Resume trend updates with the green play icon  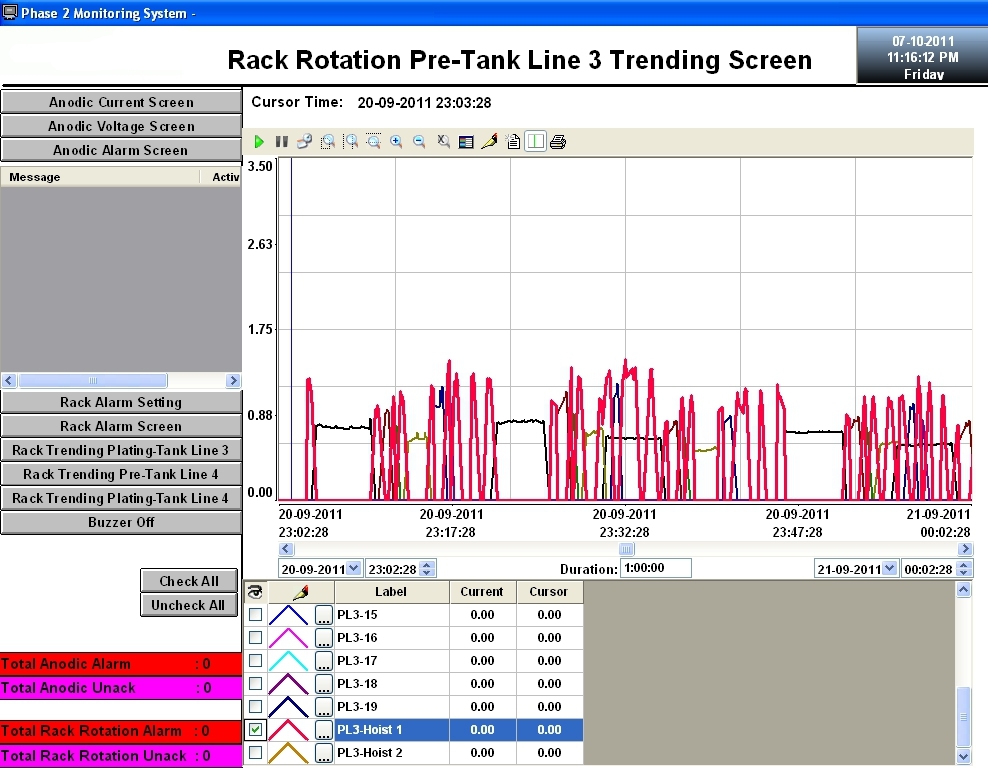pos(258,141)
